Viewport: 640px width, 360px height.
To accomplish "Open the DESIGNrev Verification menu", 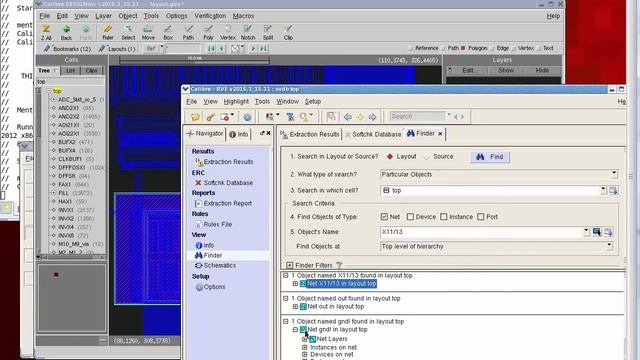I will click(x=210, y=16).
